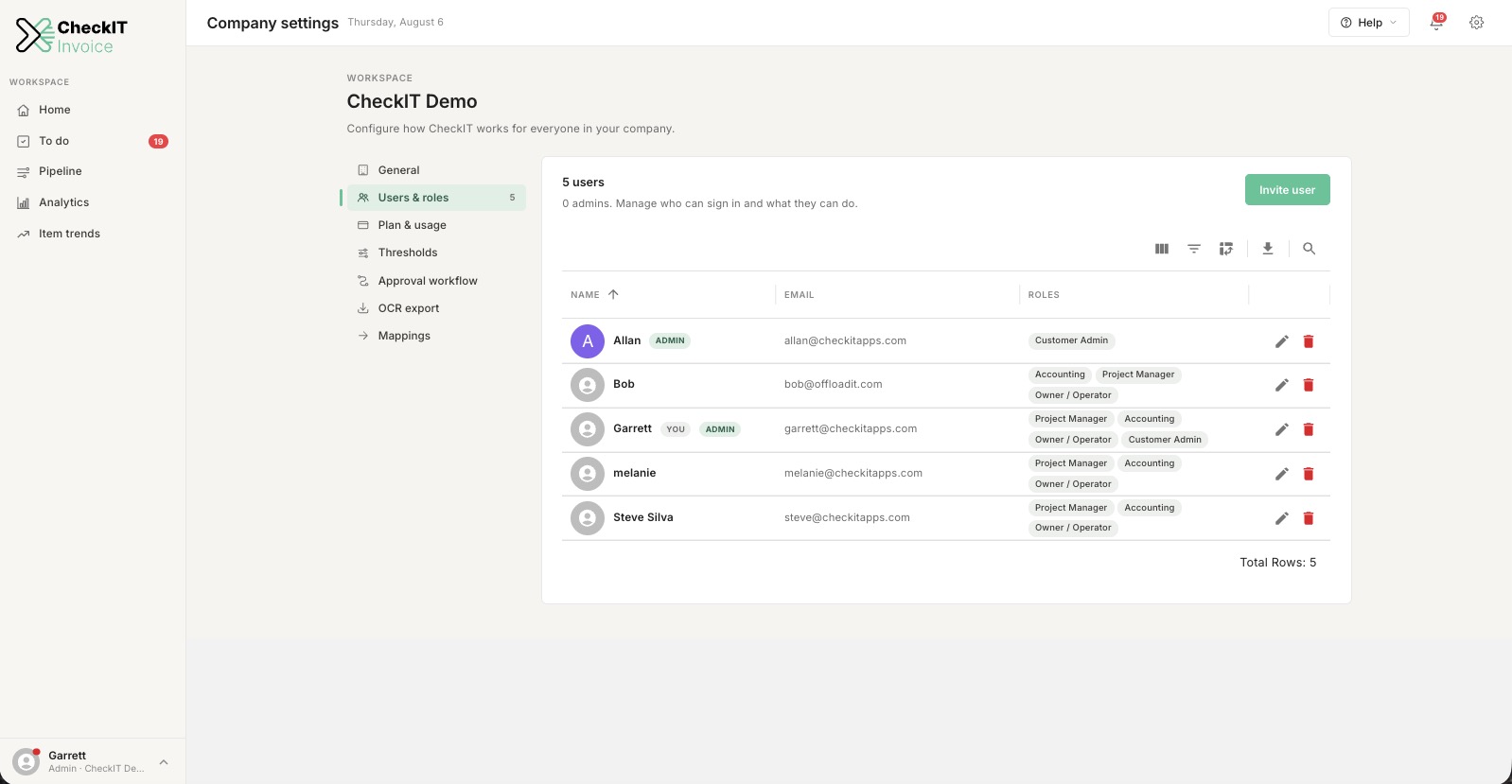The height and width of the screenshot is (784, 1512).
Task: Open the table filter icon
Action: pyautogui.click(x=1194, y=249)
